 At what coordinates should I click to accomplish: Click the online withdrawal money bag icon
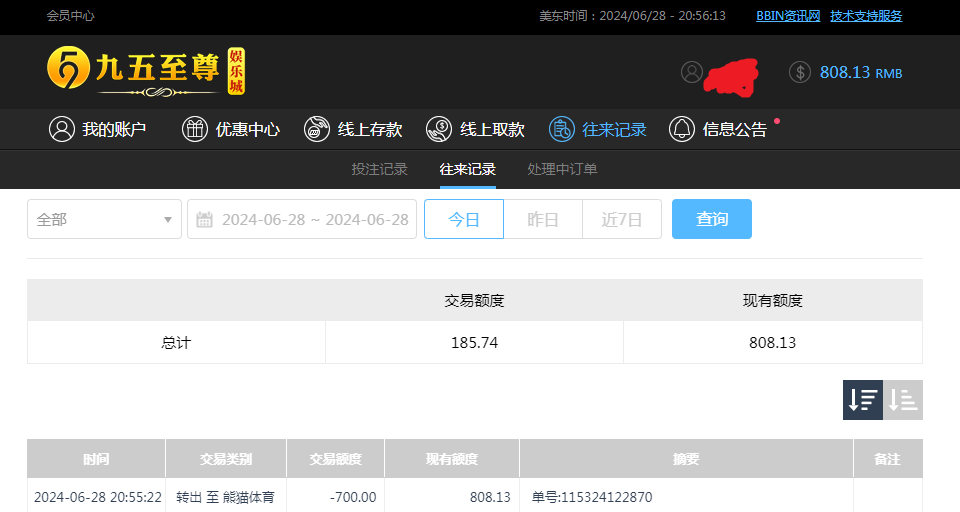click(x=438, y=129)
